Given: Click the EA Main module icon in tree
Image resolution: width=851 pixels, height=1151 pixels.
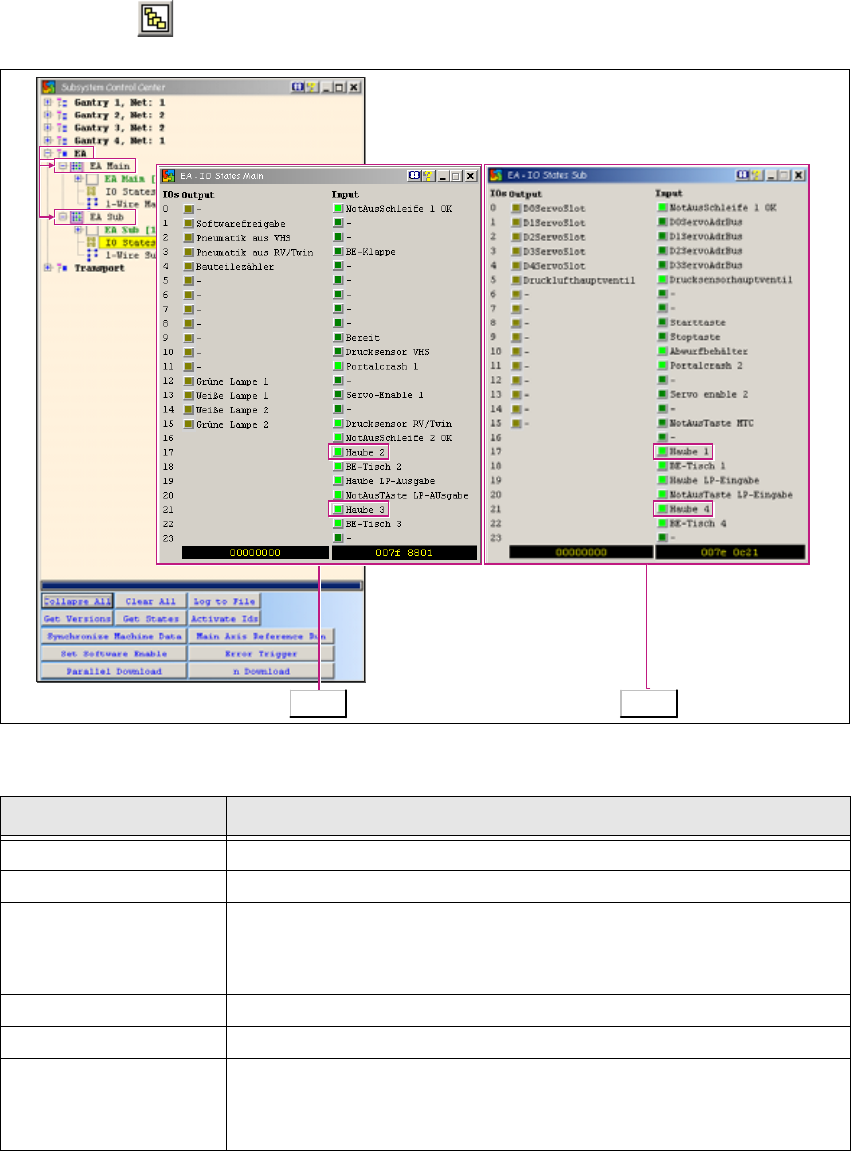Looking at the screenshot, I should pos(76,166).
